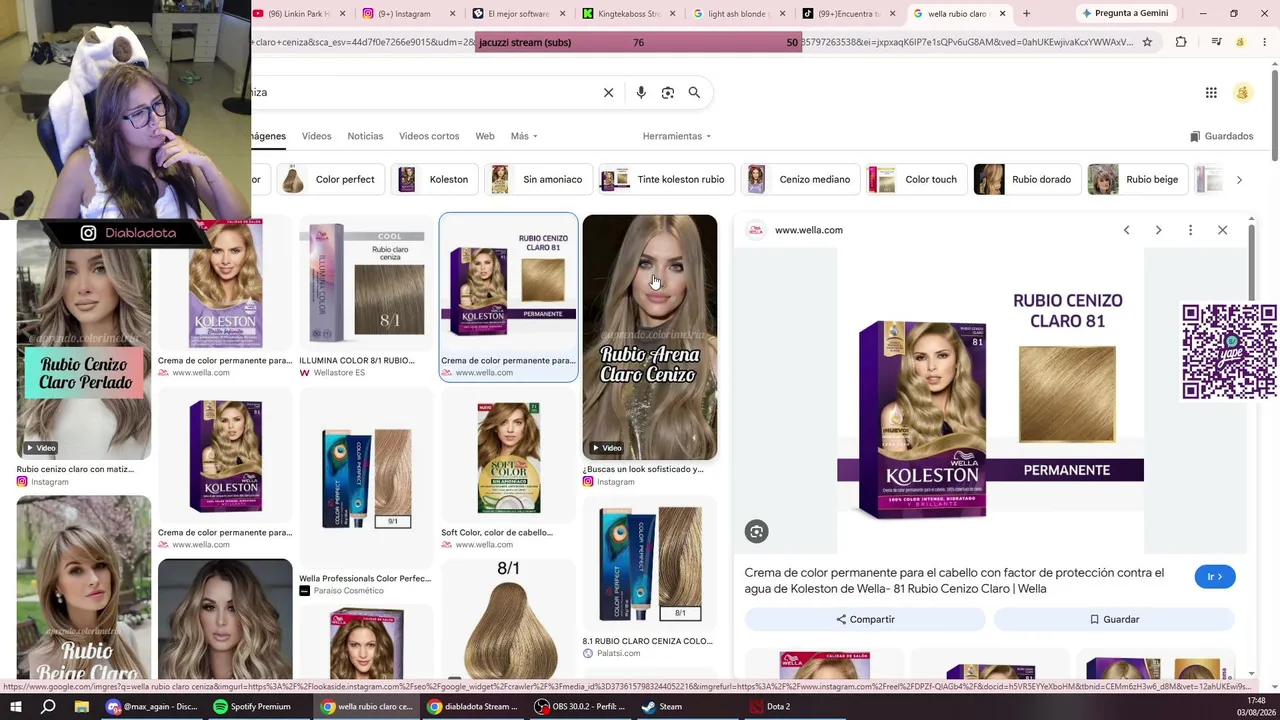Viewport: 1280px width, 720px height.
Task: Open the Crema de color permanente title link
Action: tap(954, 581)
